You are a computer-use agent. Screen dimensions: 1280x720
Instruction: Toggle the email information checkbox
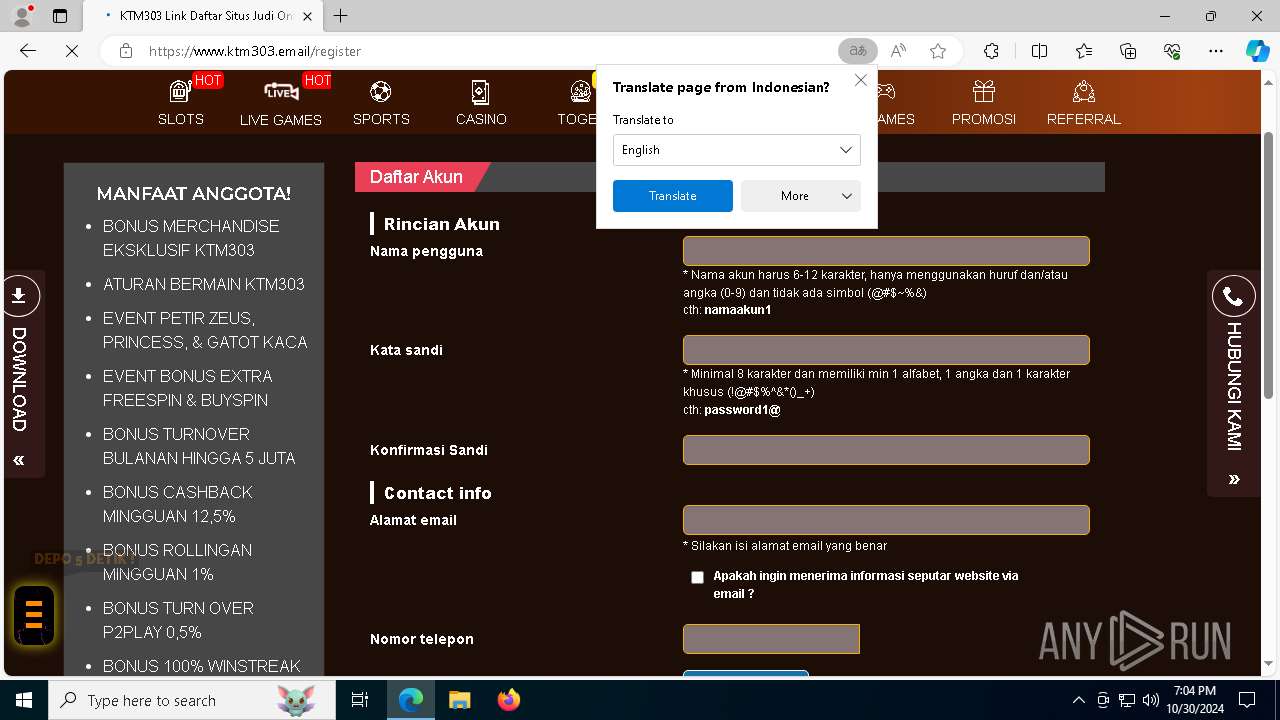(698, 577)
